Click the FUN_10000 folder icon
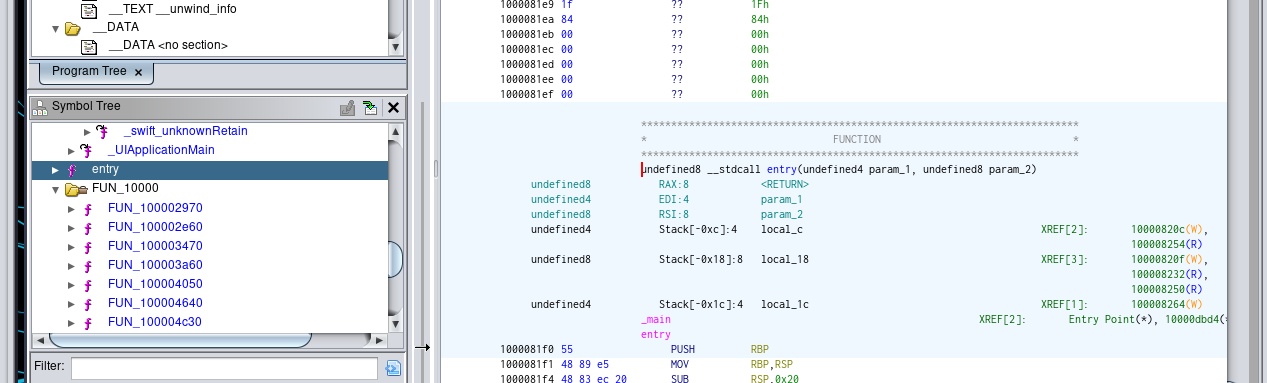 76,188
